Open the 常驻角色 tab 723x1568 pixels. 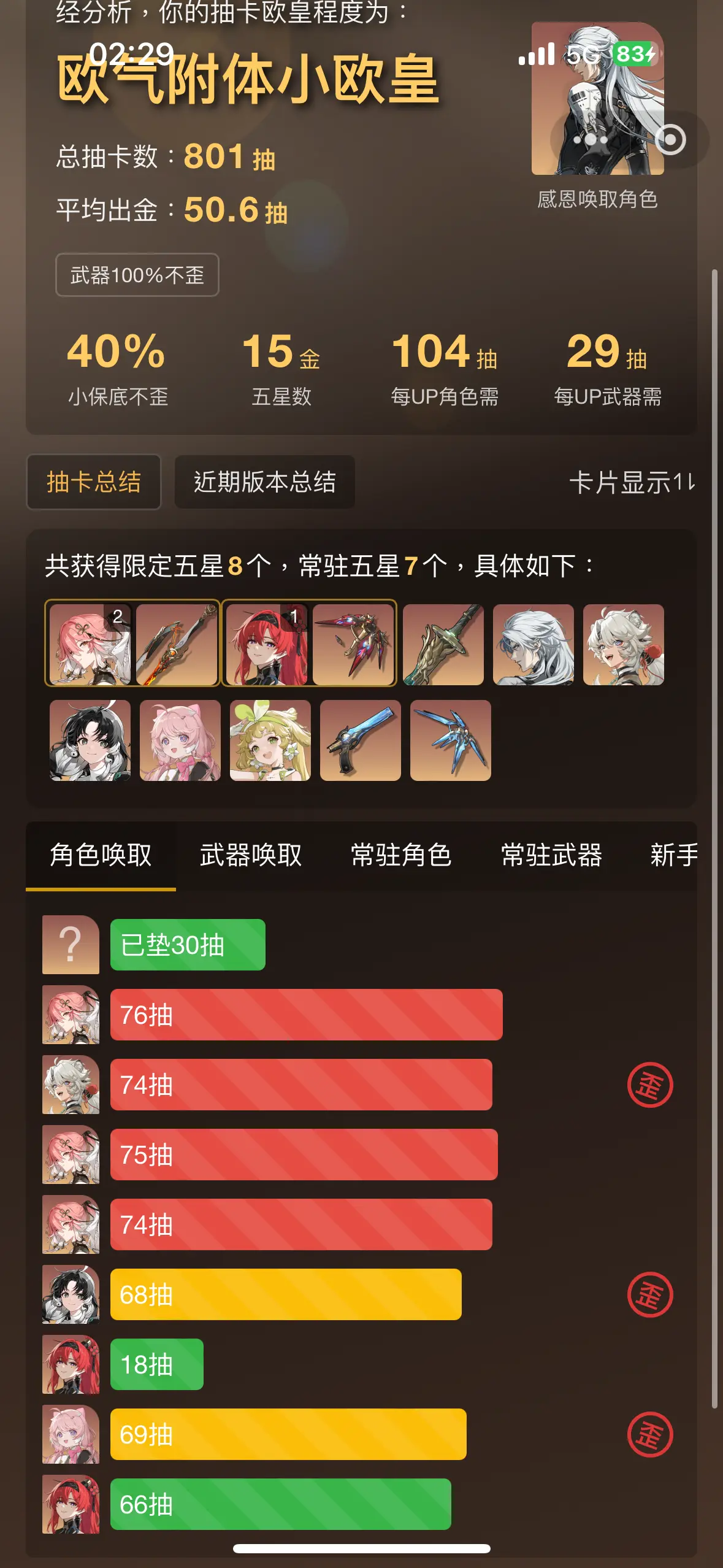tap(401, 855)
